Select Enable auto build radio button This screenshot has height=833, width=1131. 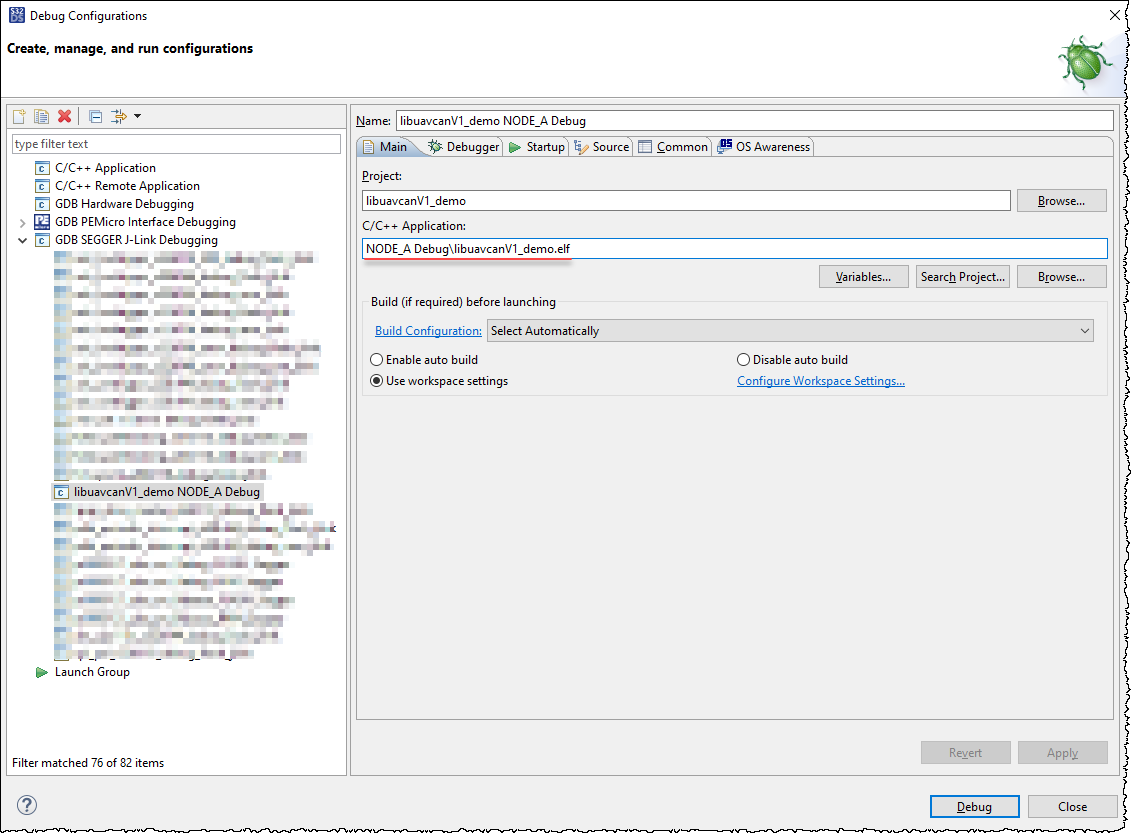tap(377, 360)
